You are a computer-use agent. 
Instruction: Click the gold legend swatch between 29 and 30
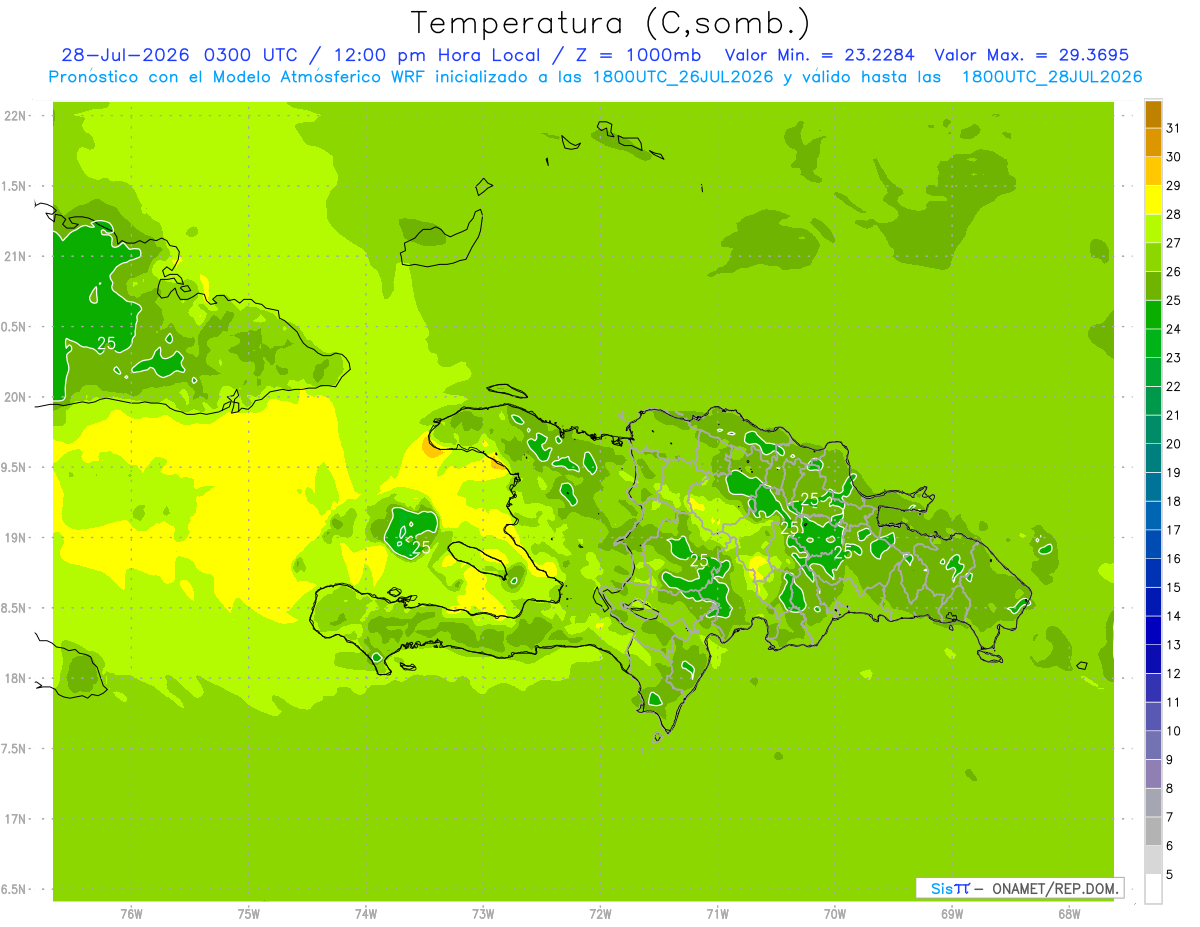tap(1153, 171)
